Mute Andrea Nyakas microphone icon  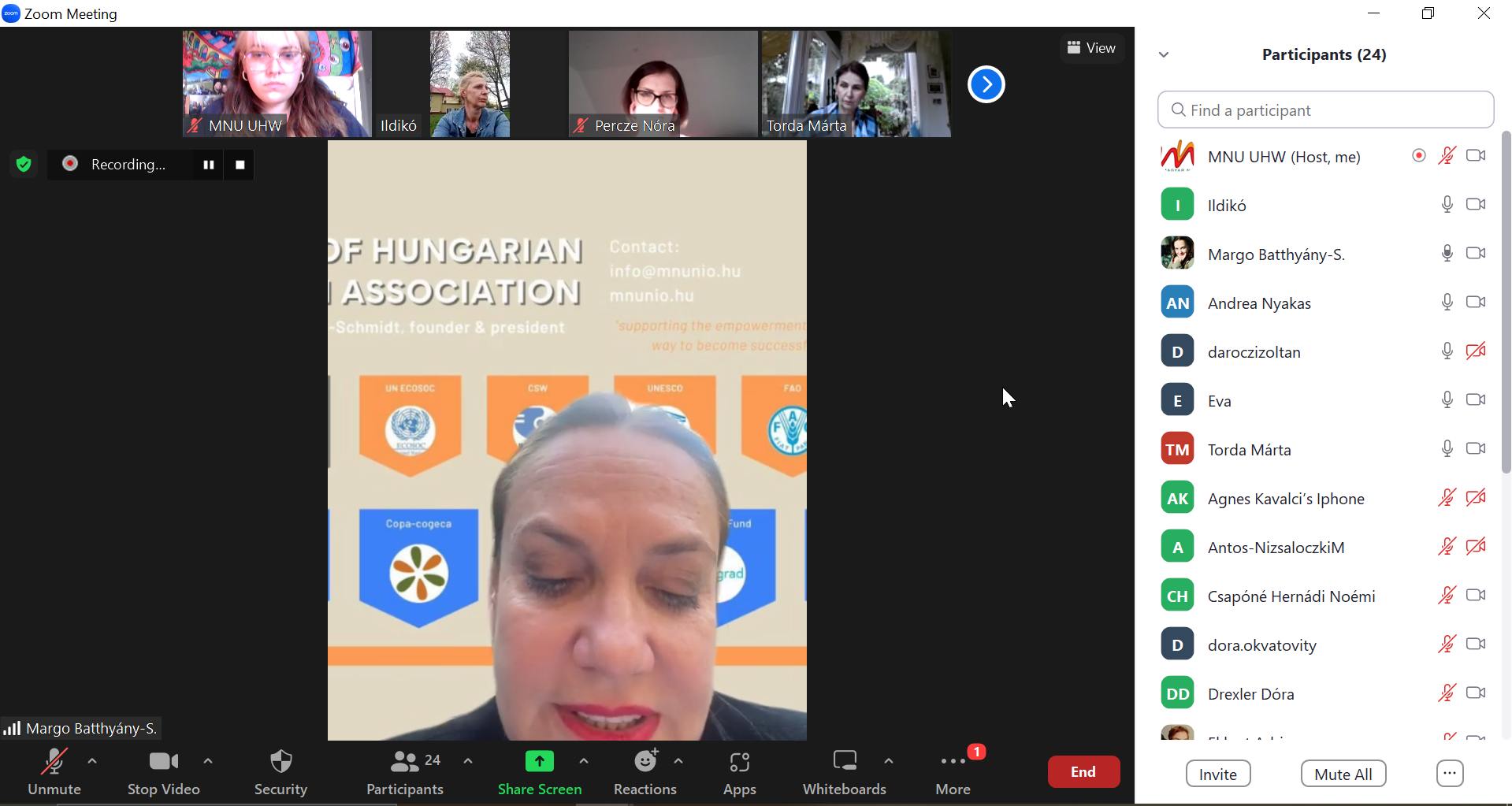coord(1447,303)
